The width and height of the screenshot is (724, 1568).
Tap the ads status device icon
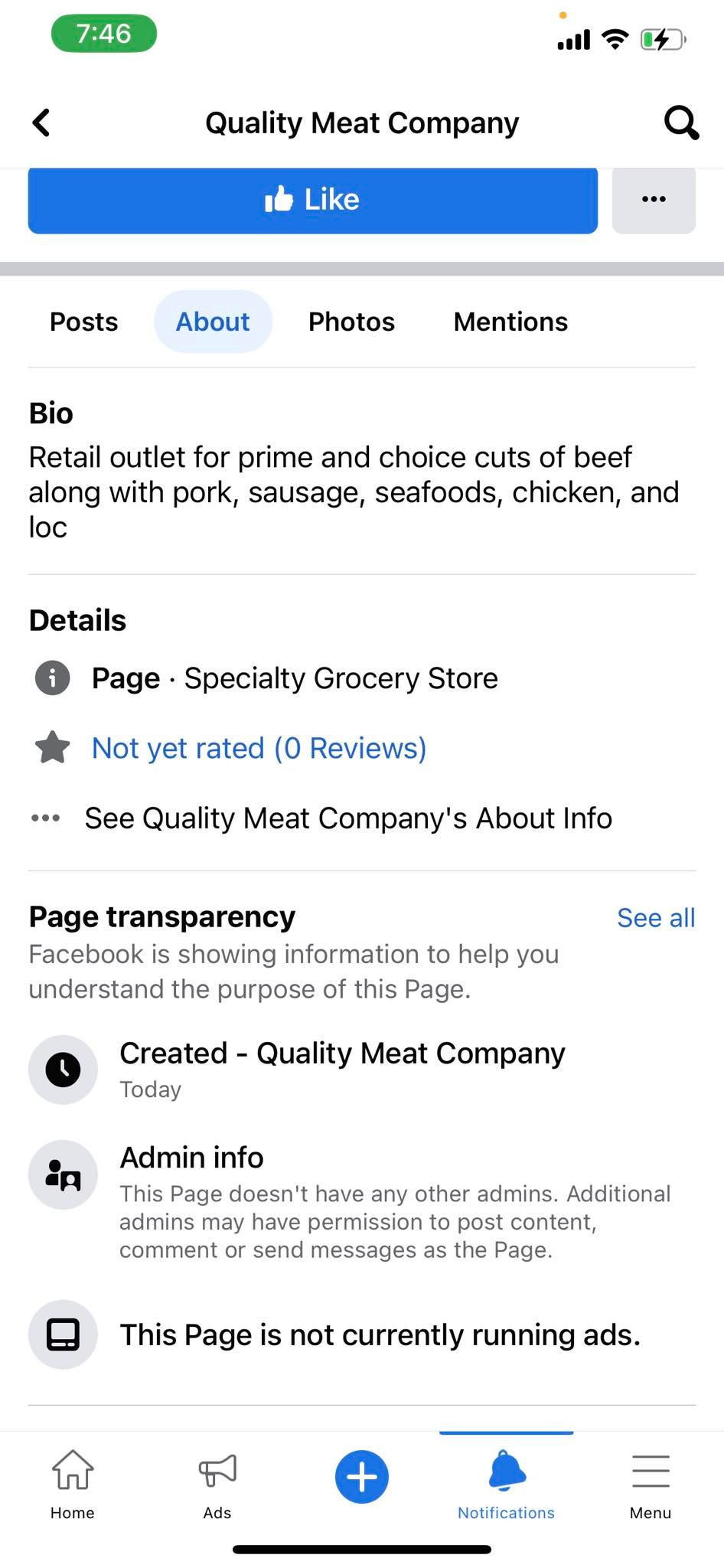(63, 1334)
